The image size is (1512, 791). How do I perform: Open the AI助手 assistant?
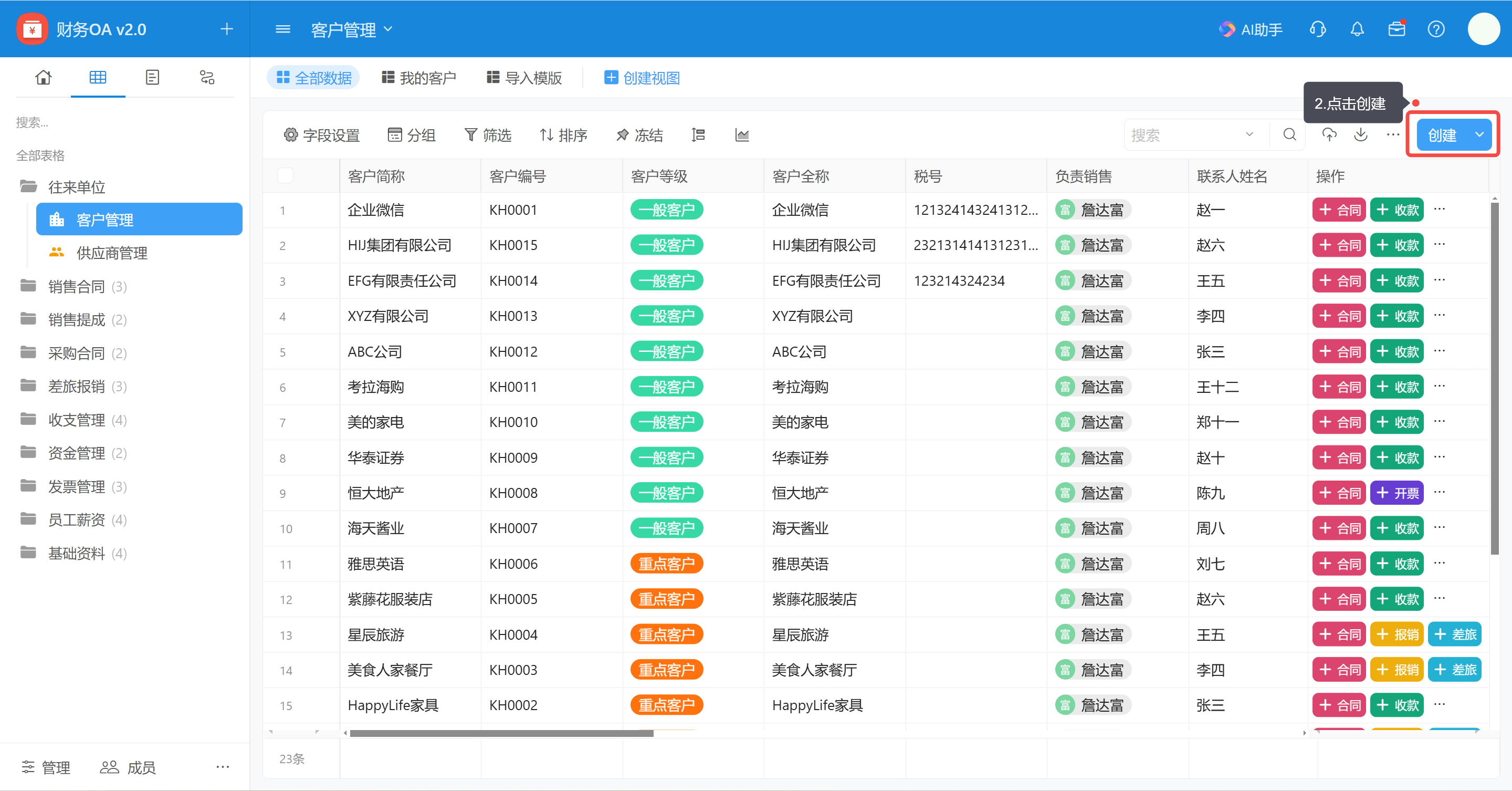(1250, 29)
